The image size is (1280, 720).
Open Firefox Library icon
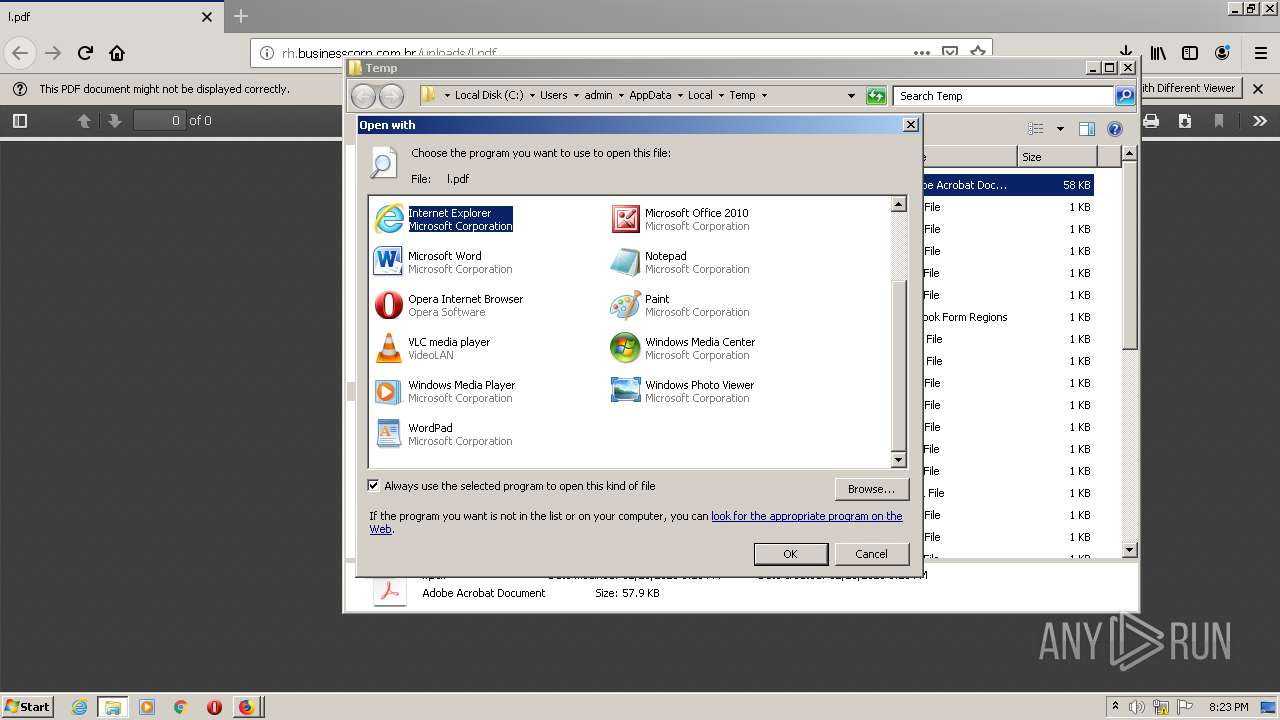click(1158, 53)
